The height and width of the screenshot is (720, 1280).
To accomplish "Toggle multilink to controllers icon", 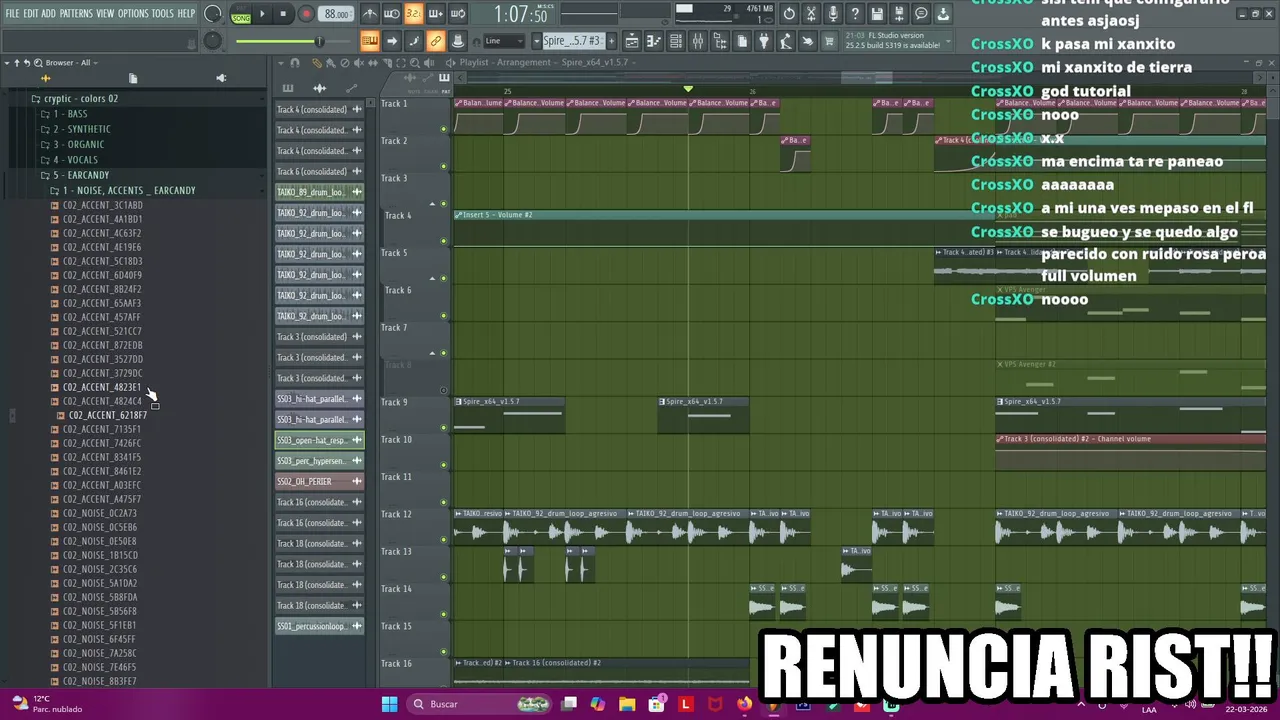I will tap(457, 41).
